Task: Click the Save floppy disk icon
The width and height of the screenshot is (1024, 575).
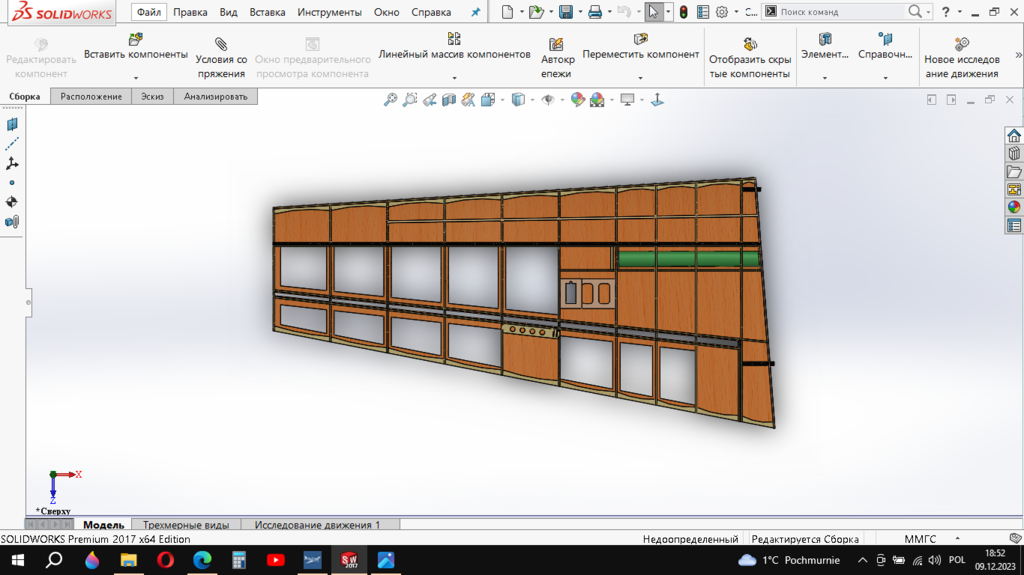Action: click(x=565, y=12)
